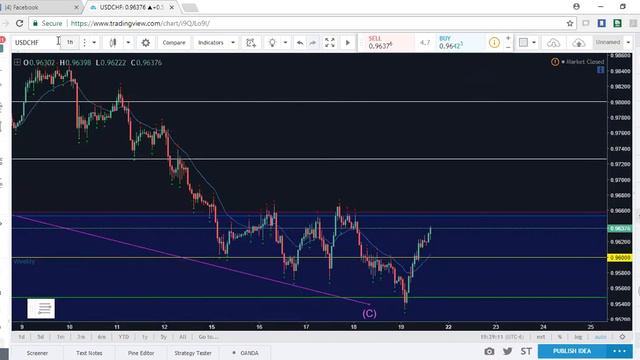
Task: Click the white object tree panel icon
Action: [x=41, y=309]
